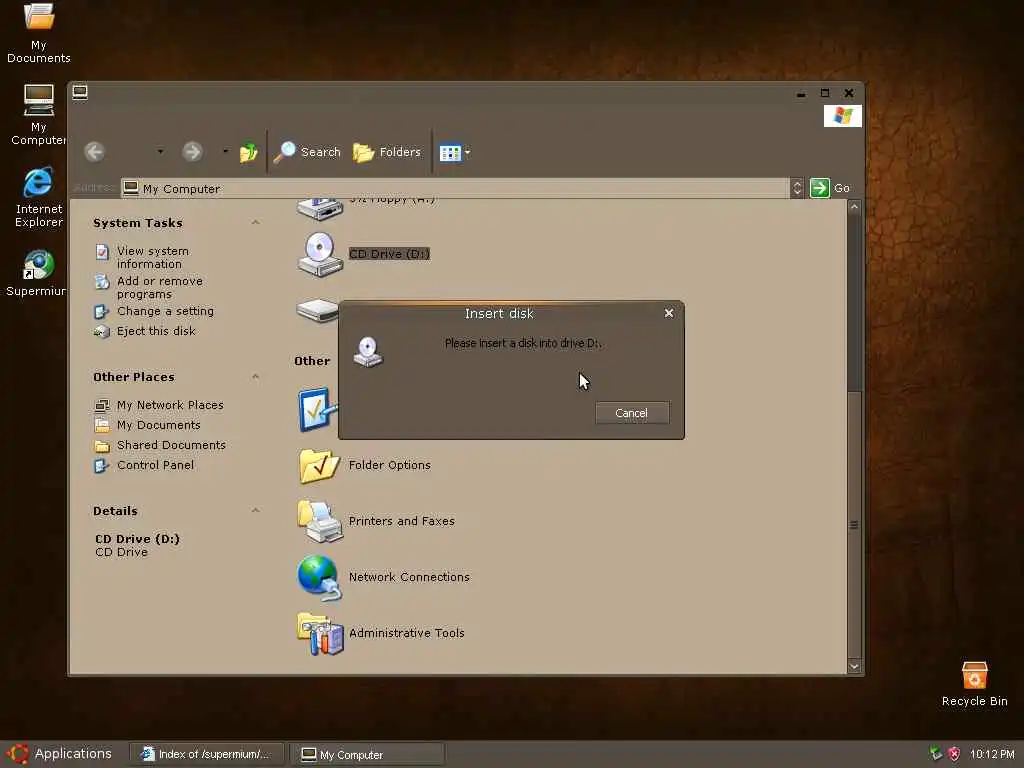Select the floppy drive icon
The width and height of the screenshot is (1024, 768).
pos(320,210)
